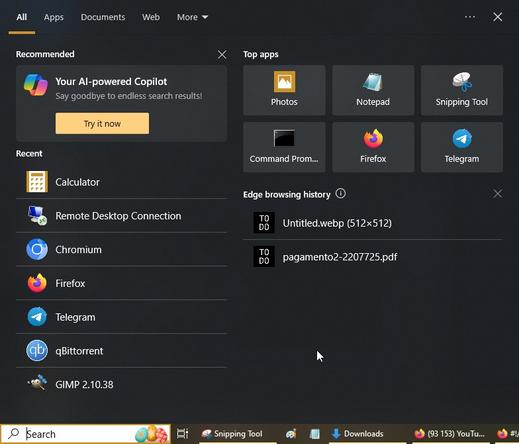The width and height of the screenshot is (519, 444).
Task: Click the Copilot logo icon
Action: point(36,85)
